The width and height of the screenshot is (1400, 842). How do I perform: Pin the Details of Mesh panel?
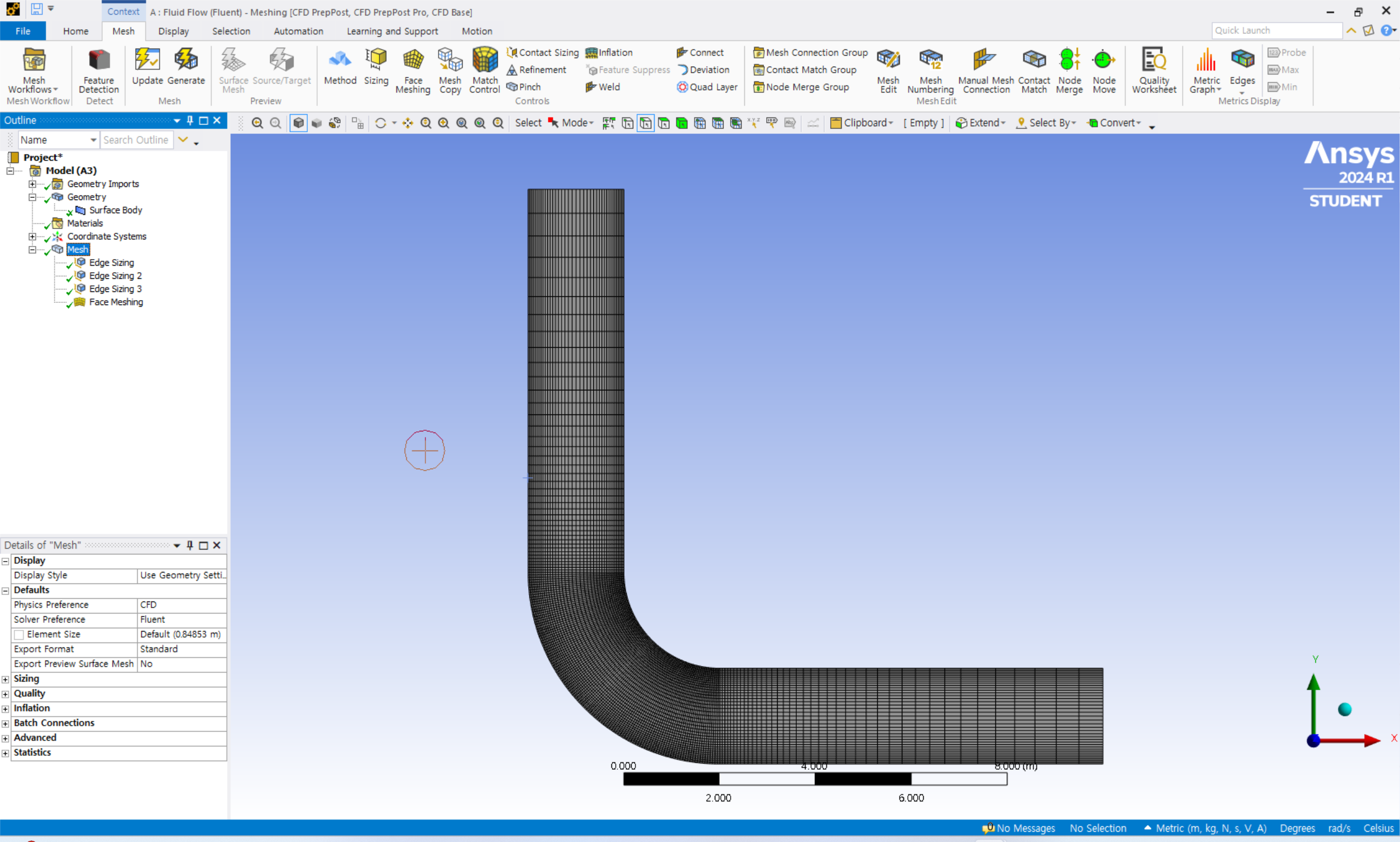[x=190, y=545]
